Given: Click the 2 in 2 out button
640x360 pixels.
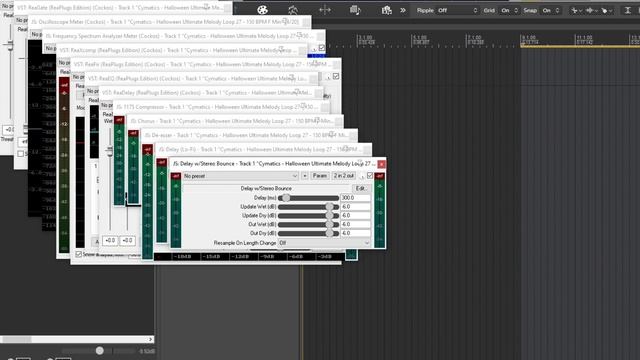Looking at the screenshot, I should click(x=344, y=176).
